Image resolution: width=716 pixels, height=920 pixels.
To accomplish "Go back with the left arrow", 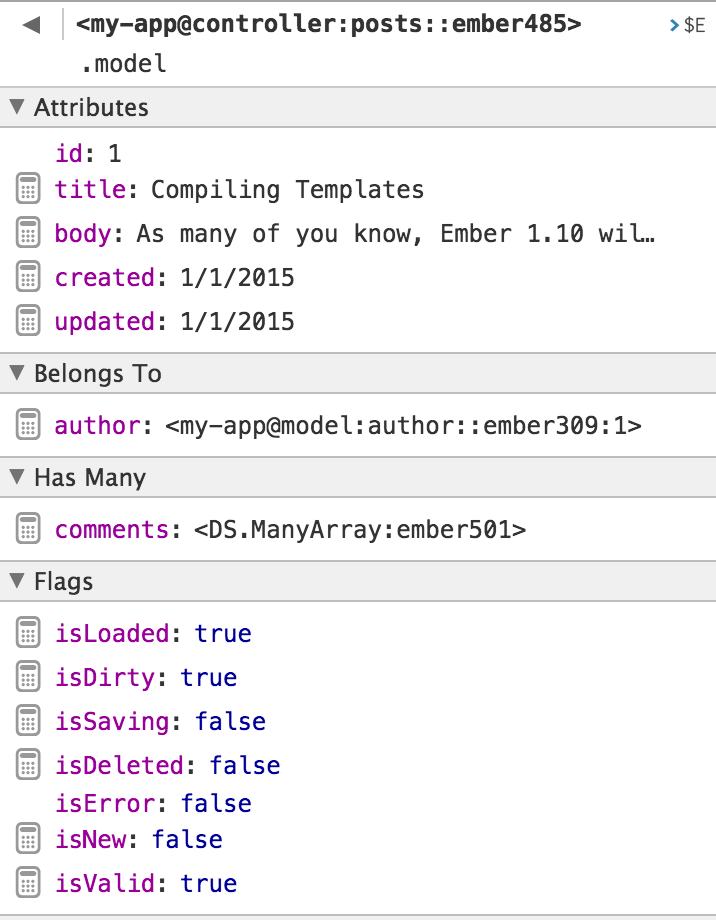I will (x=31, y=25).
